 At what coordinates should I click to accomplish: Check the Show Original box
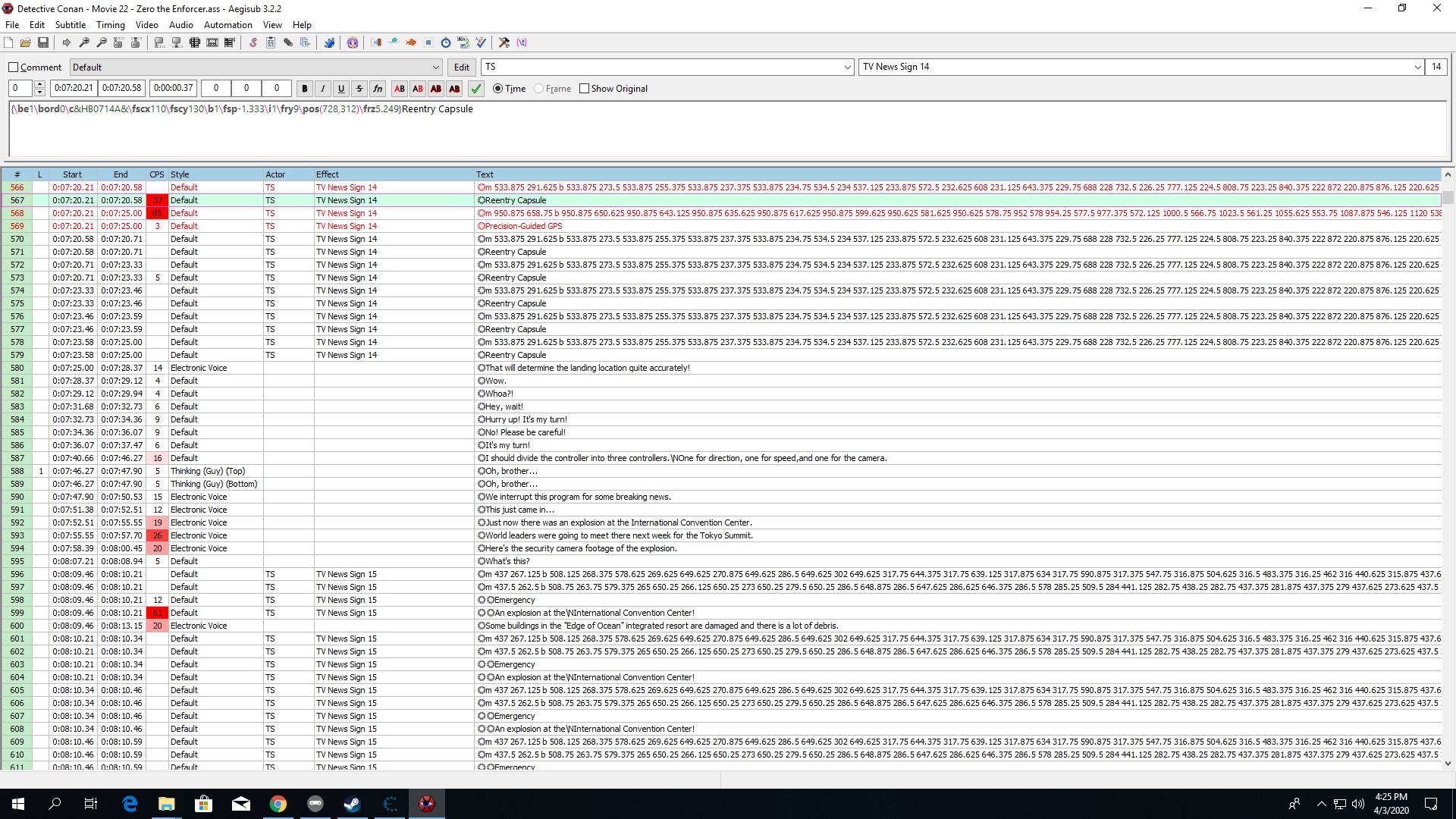pyautogui.click(x=584, y=89)
